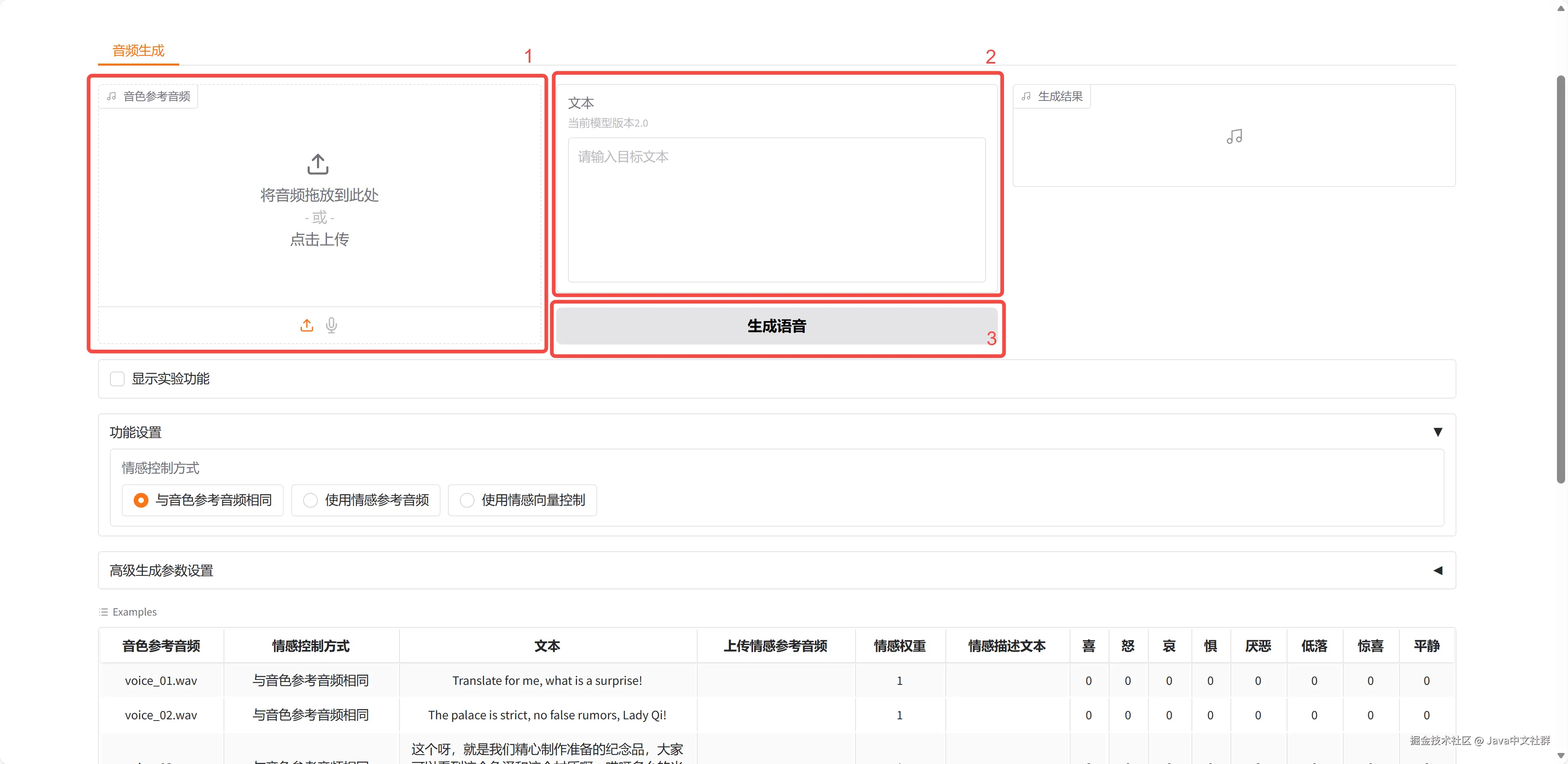Click the music icon beside 生成结果 label
The width and height of the screenshot is (1568, 764).
click(1026, 96)
